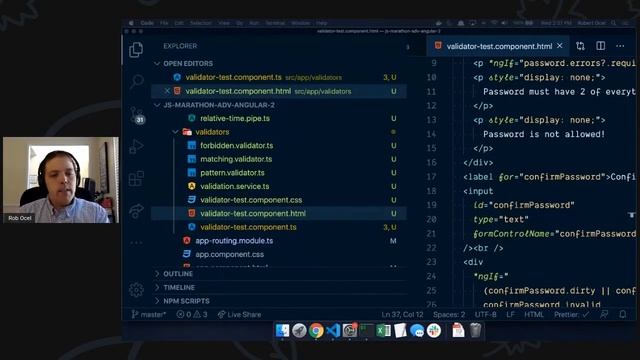
Task: Open Finder from the dock
Action: [x=282, y=330]
